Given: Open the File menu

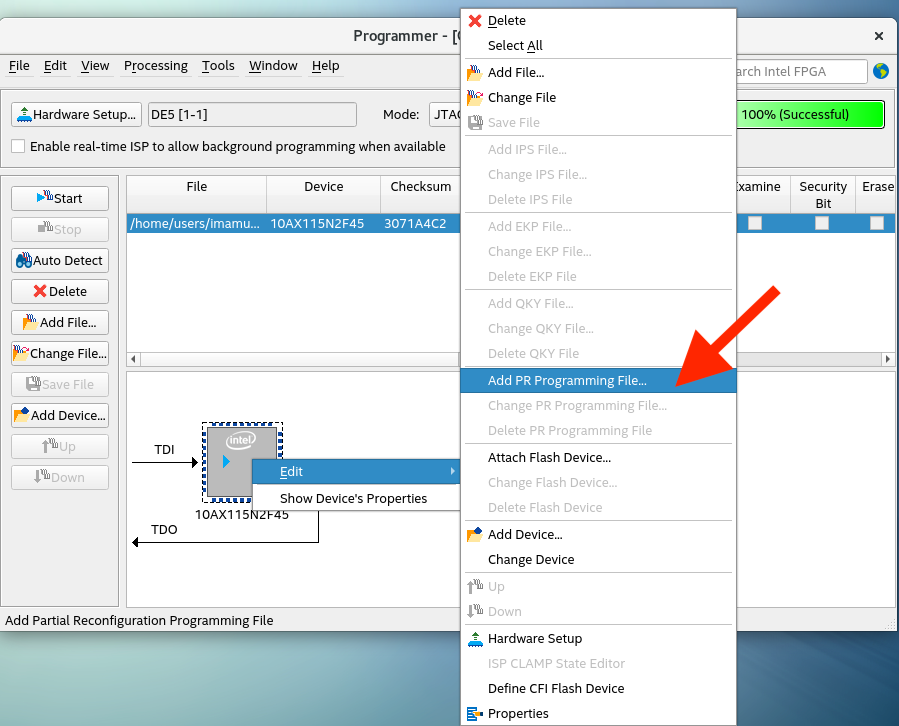Looking at the screenshot, I should (19, 66).
